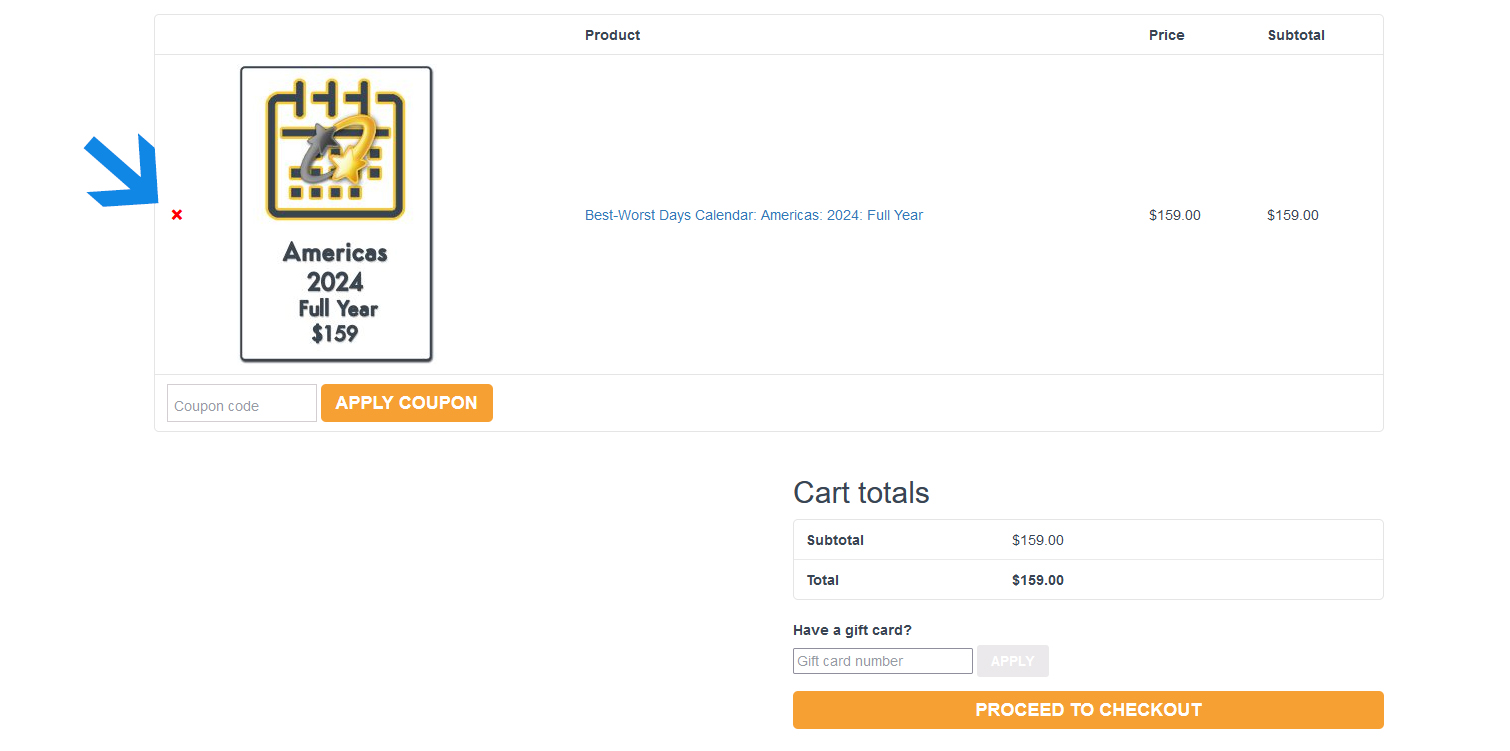1510x751 pixels.
Task: Apply the coupon with orange button
Action: [407, 403]
